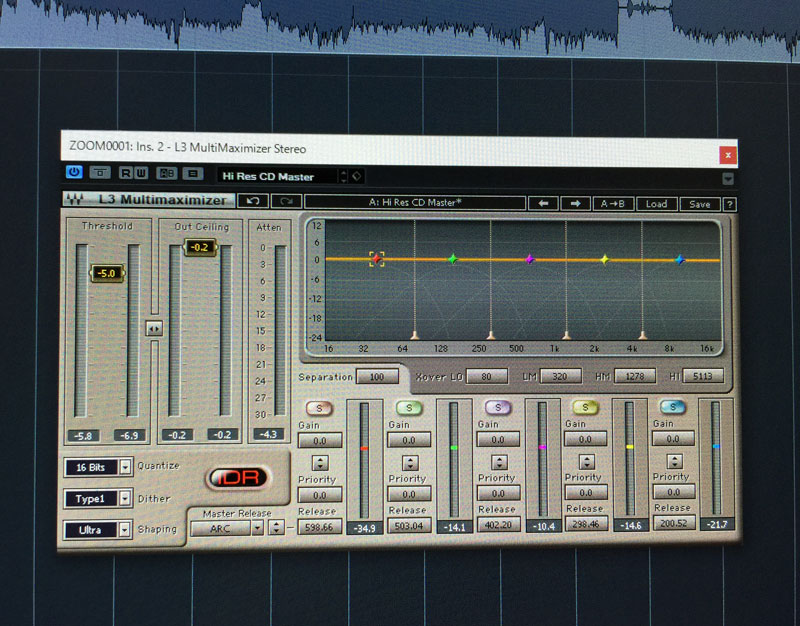Open the 16 Bits Quantize dropdown

click(98, 467)
